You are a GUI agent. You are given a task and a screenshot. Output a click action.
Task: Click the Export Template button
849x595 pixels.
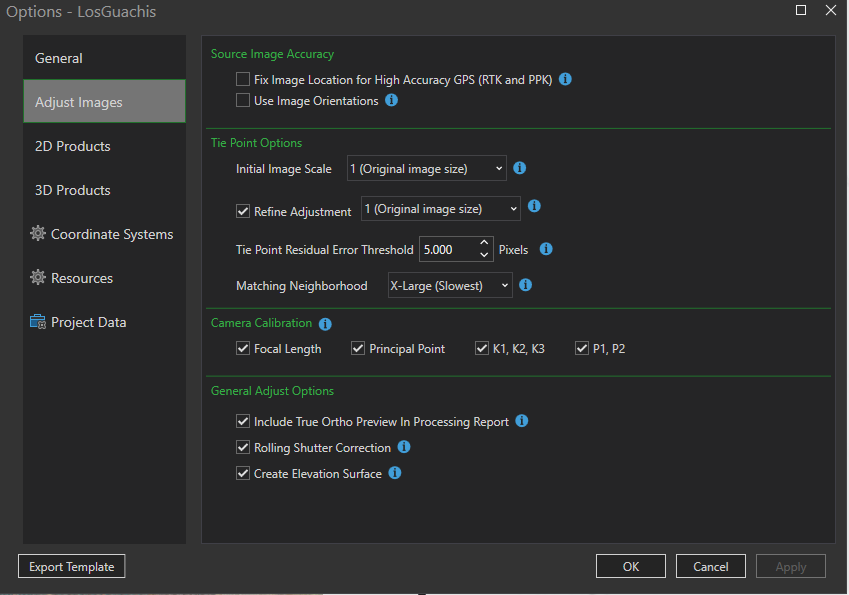pyautogui.click(x=71, y=567)
